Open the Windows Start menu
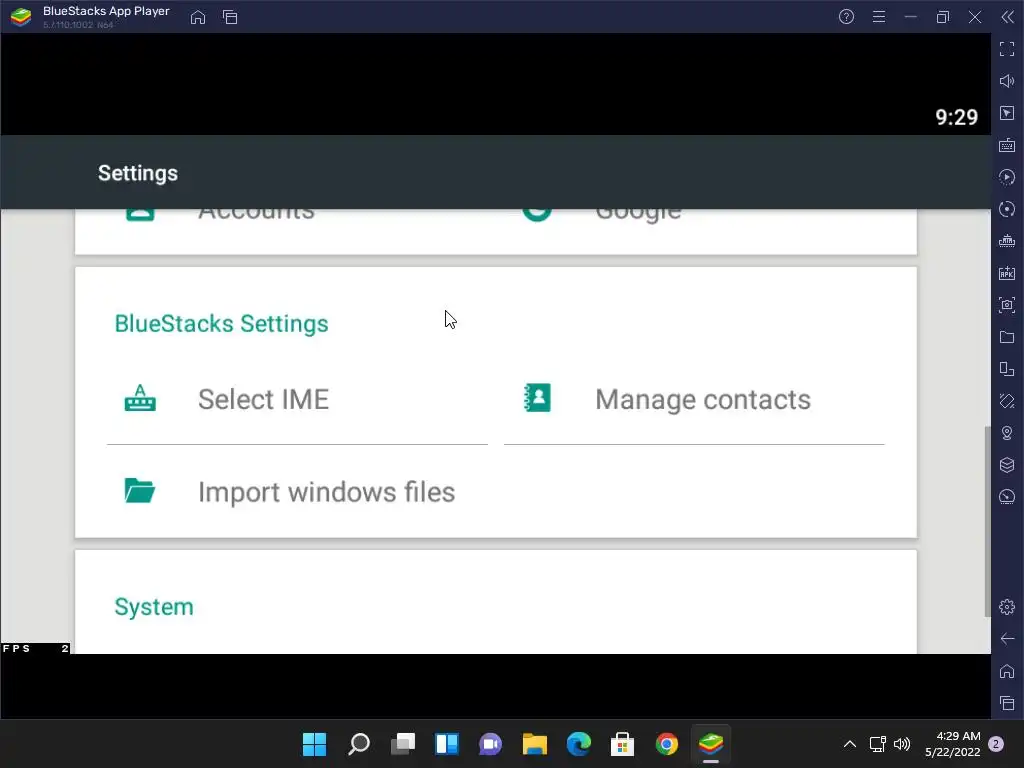 tap(314, 744)
